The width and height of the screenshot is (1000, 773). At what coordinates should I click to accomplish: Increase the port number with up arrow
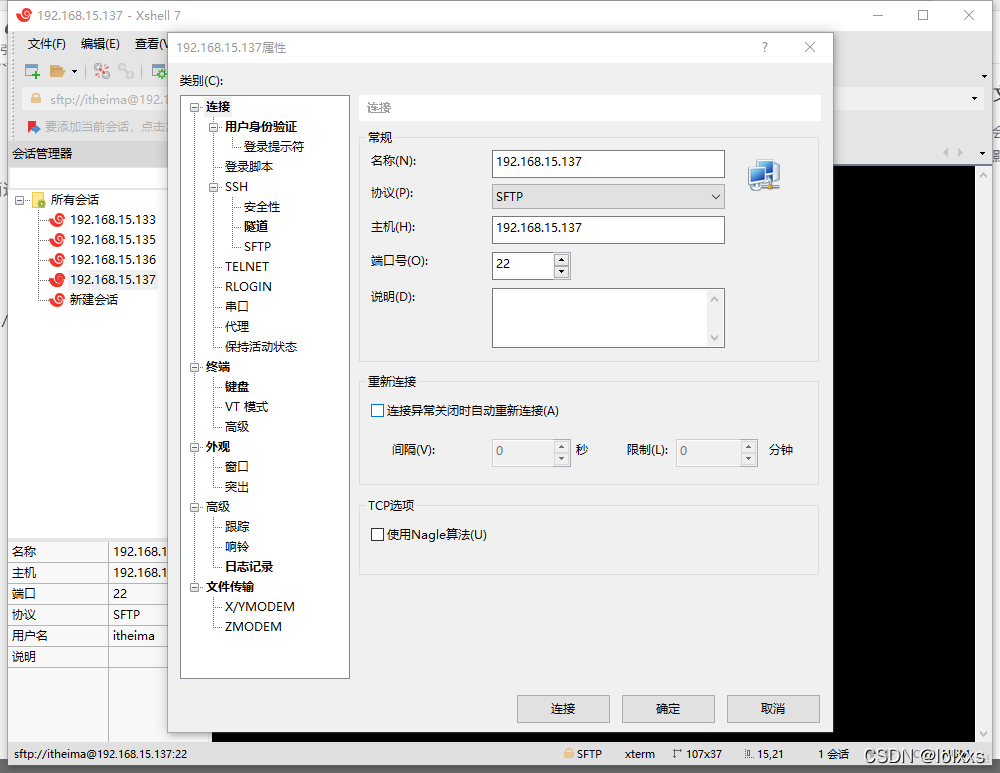coord(561,260)
